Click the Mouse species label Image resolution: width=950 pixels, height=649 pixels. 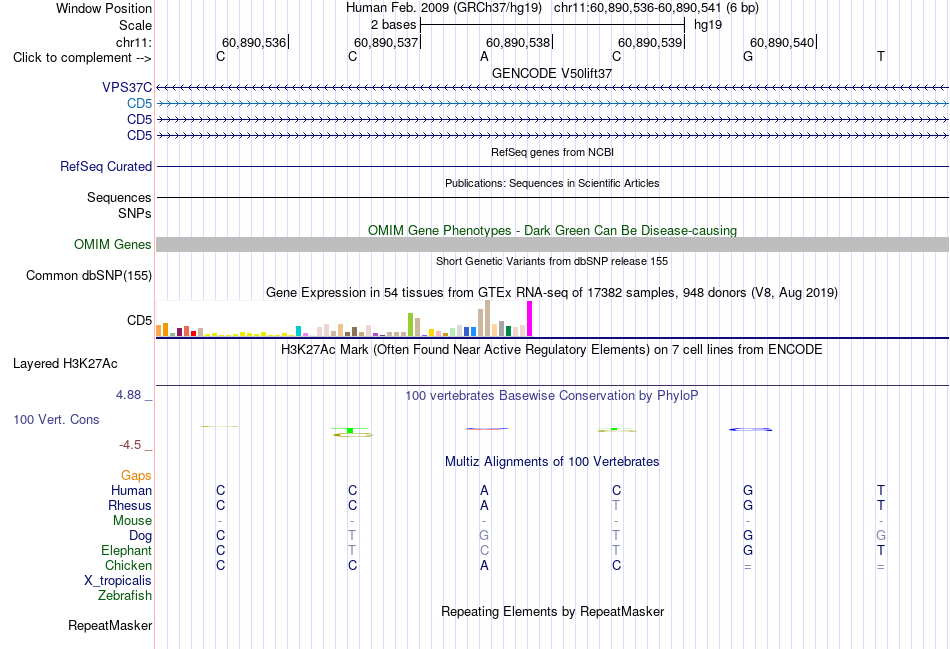pos(132,521)
